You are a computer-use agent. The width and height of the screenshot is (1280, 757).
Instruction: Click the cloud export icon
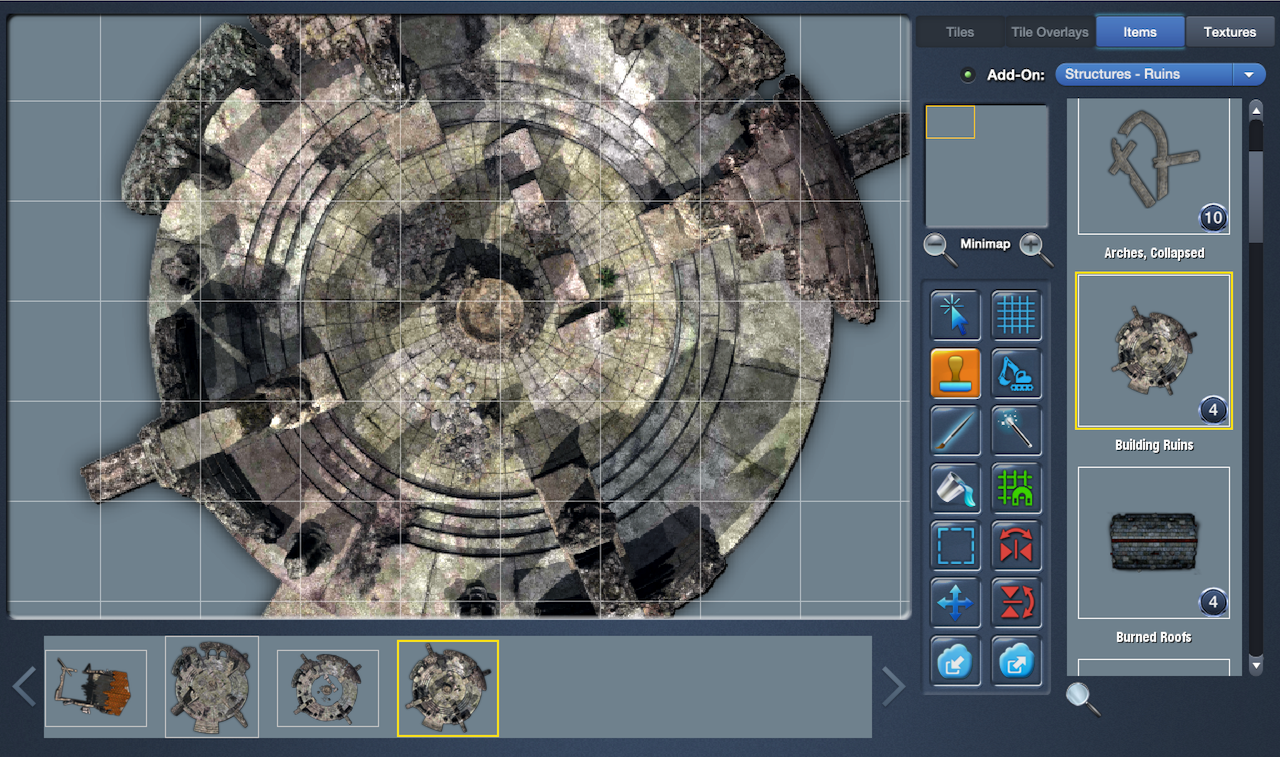click(x=1017, y=661)
